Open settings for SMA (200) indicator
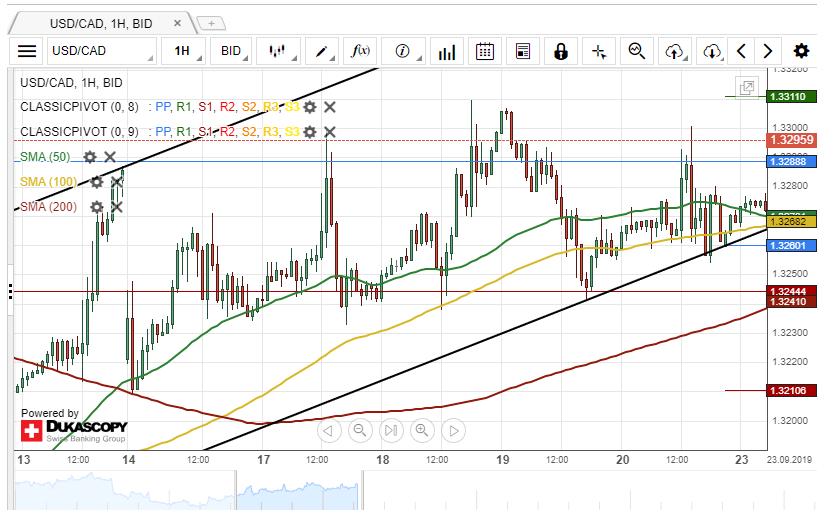This screenshot has height=516, width=821. [x=97, y=207]
